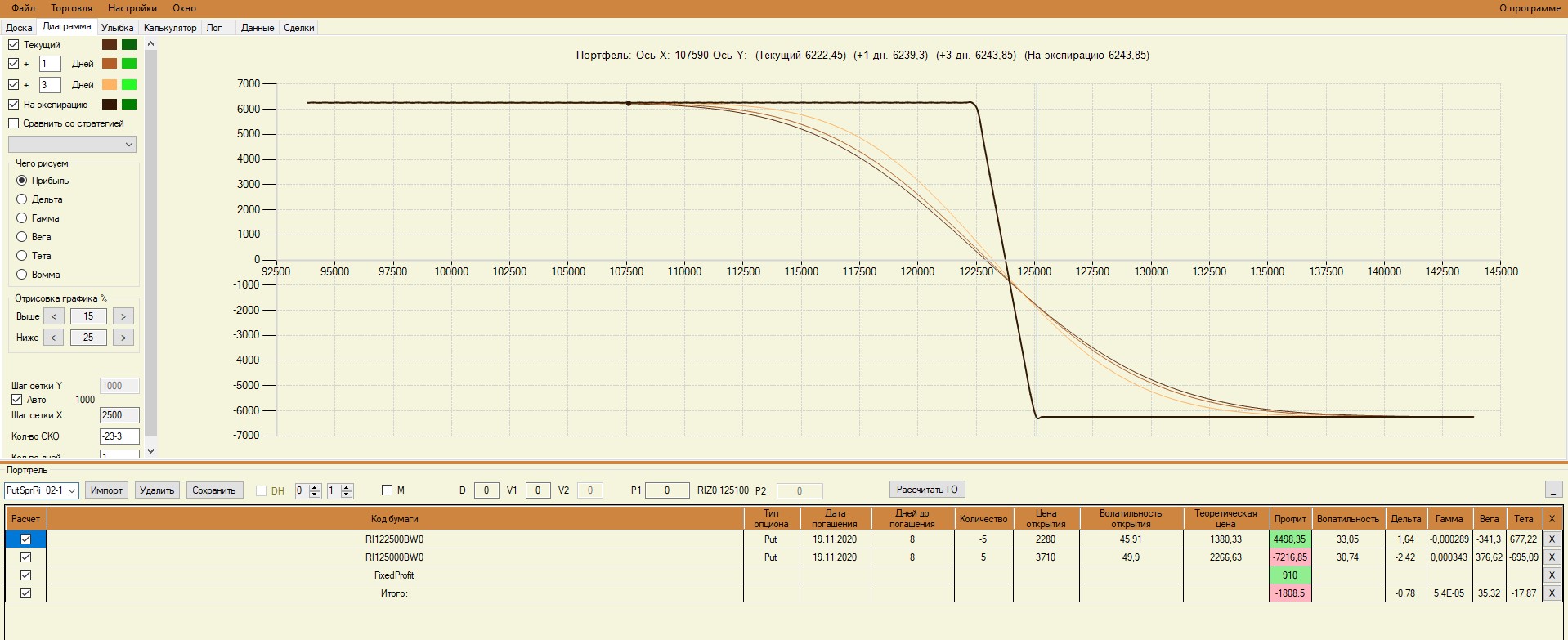
Task: Switch to Лог tab
Action: (x=214, y=28)
